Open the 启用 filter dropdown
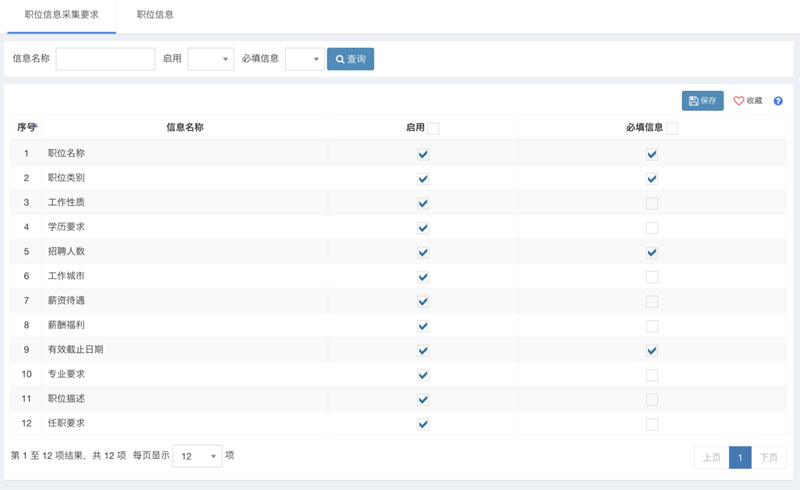The image size is (800, 490). click(x=210, y=59)
